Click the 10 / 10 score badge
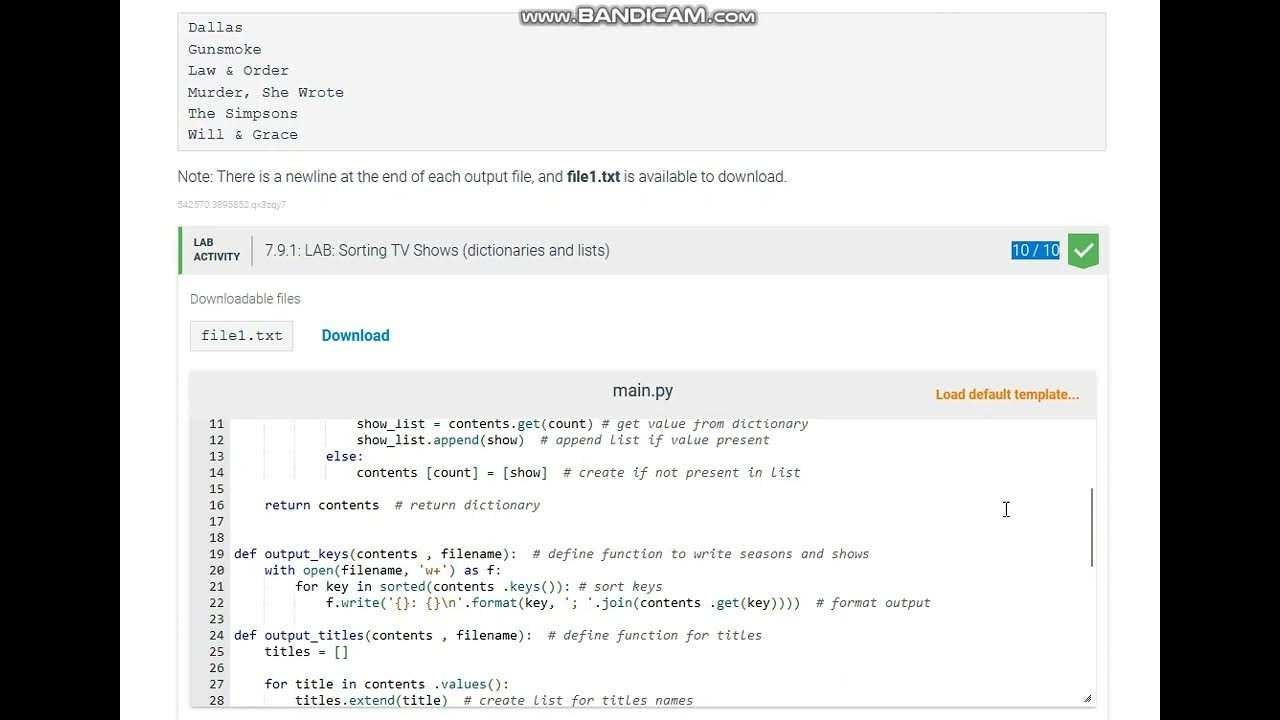The height and width of the screenshot is (720, 1280). (1035, 251)
